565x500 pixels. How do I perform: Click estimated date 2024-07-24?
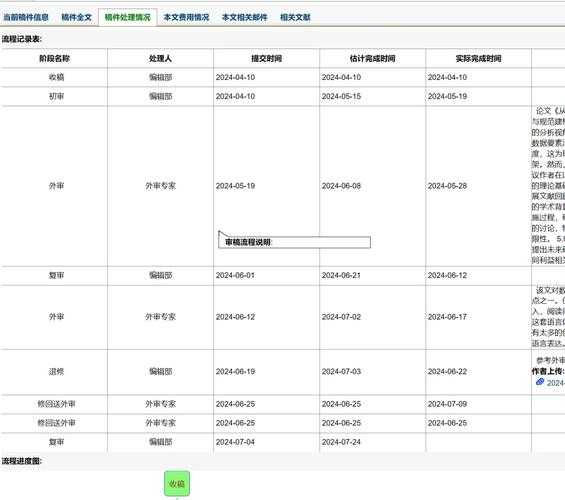341,442
